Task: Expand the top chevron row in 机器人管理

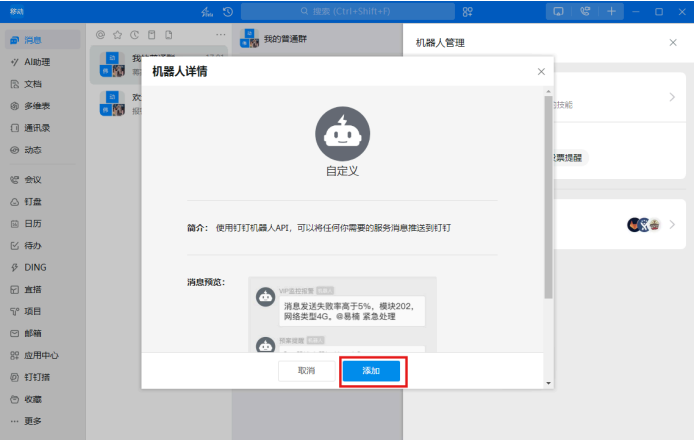Action: tap(672, 97)
